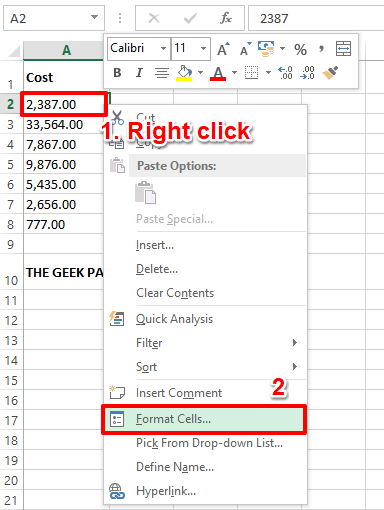Select THE GEEK PA cell
384x510 pixels.
pos(63,272)
